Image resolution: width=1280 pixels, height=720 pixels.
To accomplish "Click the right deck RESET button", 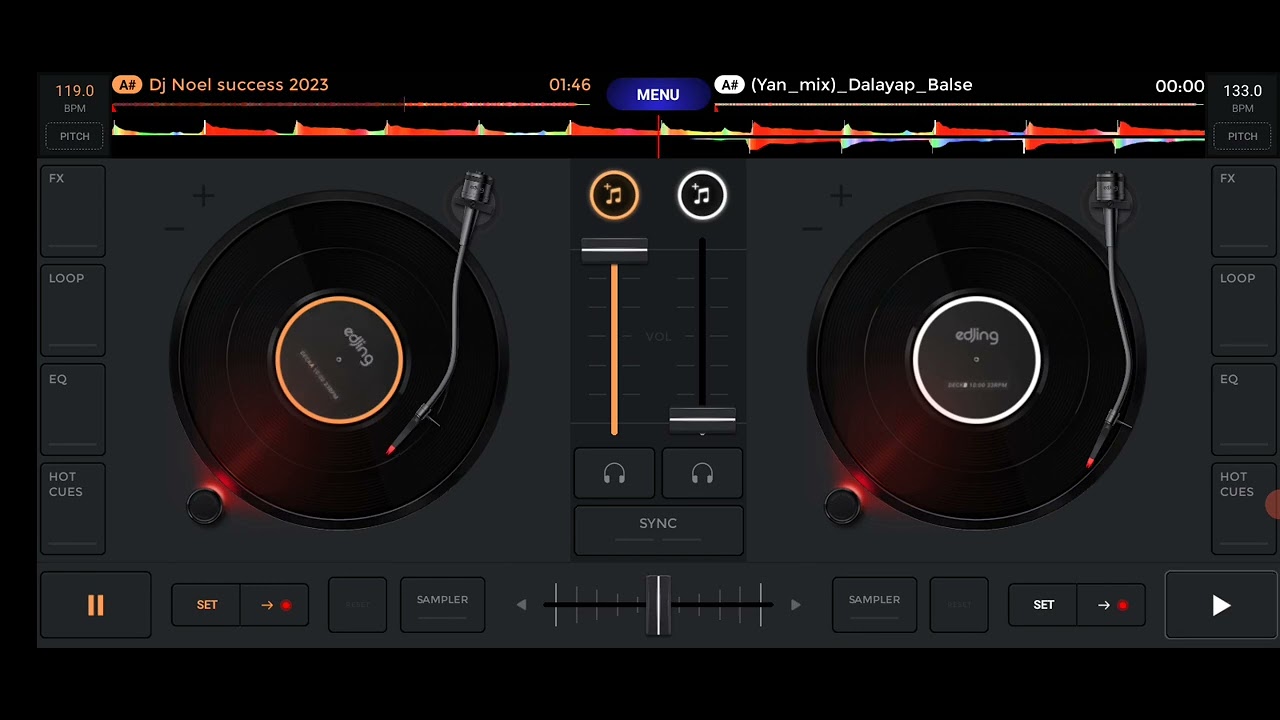I will pyautogui.click(x=959, y=605).
